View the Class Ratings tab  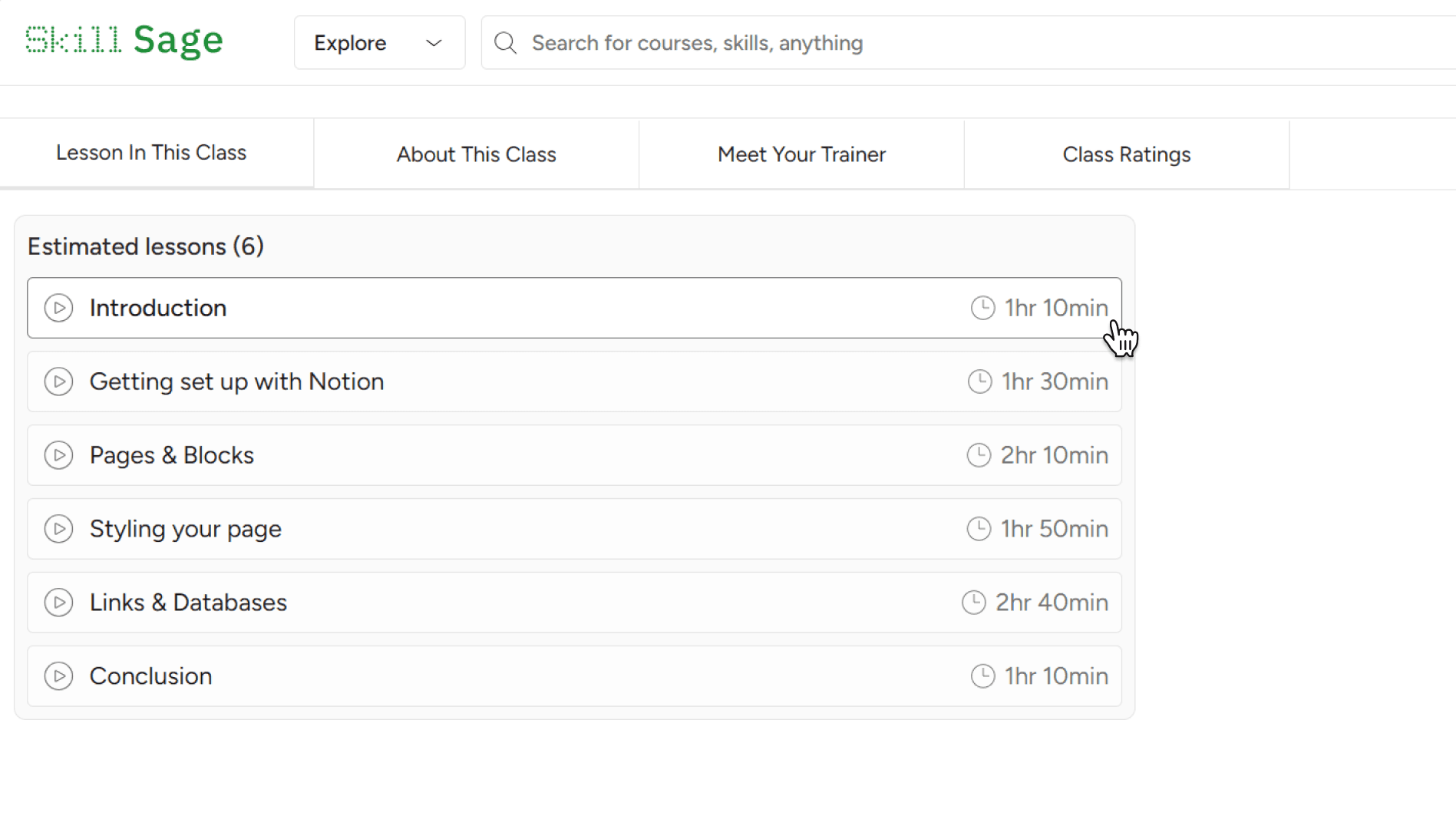1127,154
